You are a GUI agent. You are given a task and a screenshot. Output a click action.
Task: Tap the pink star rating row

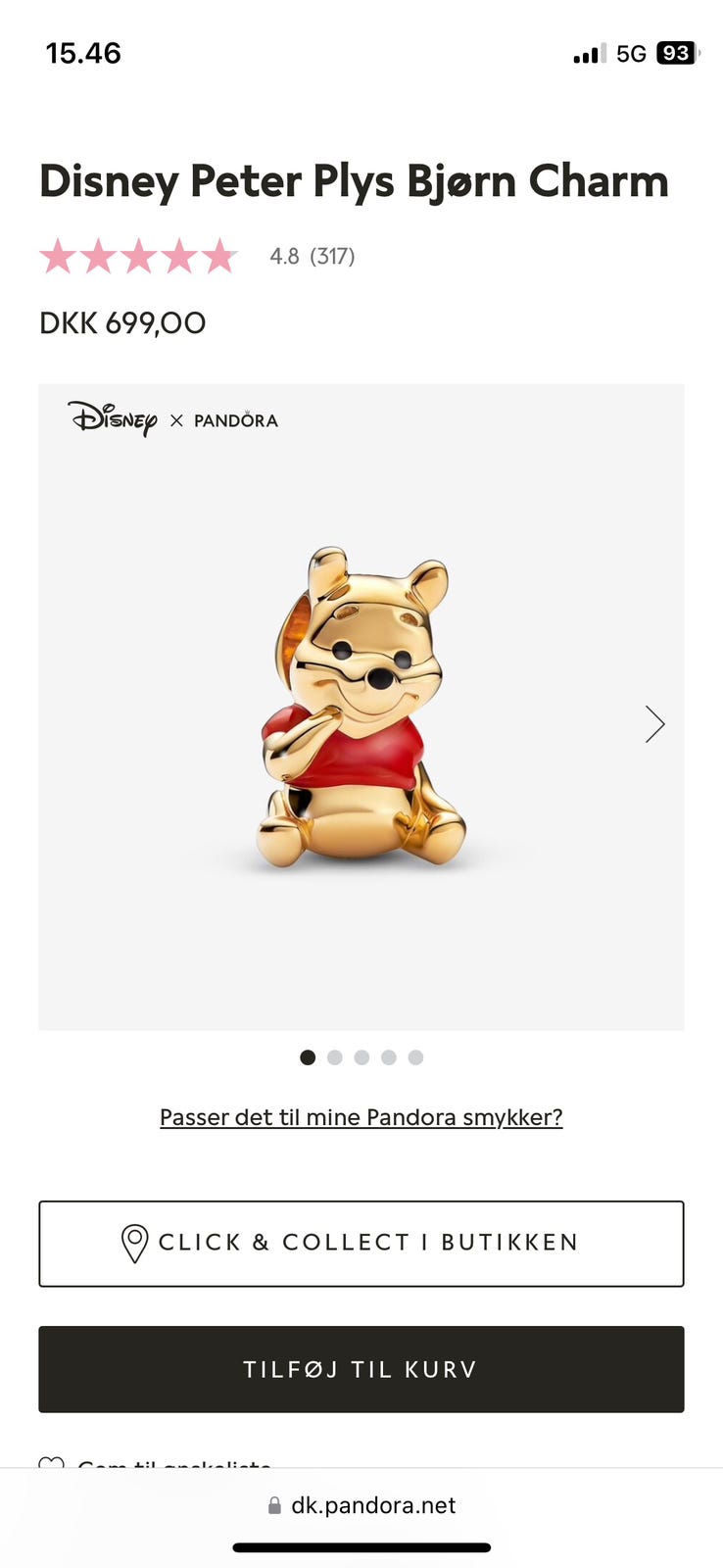(138, 256)
